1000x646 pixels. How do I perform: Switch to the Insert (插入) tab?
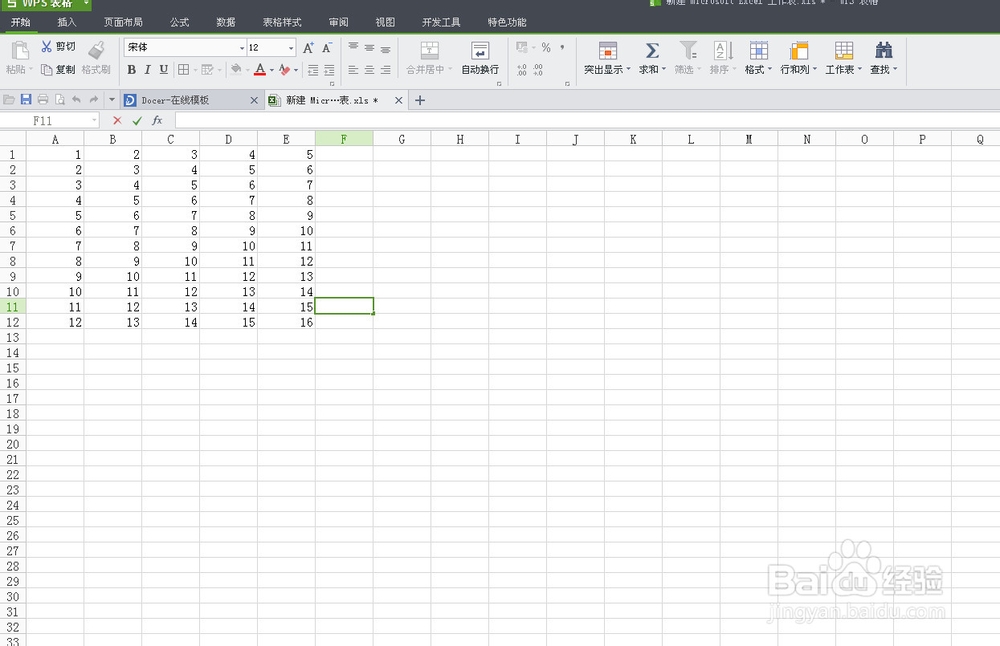[66, 22]
